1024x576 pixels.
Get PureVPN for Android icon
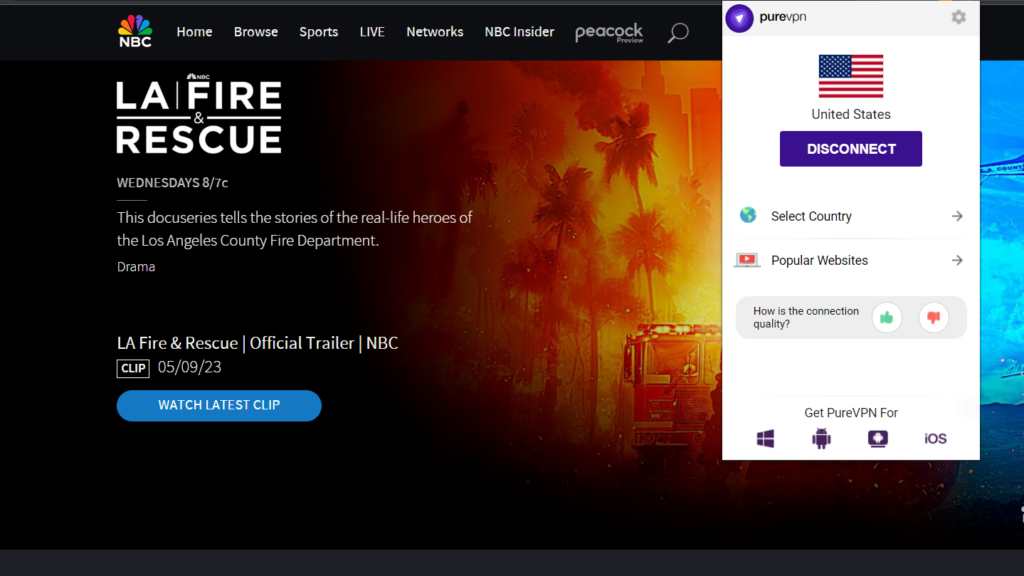point(821,439)
